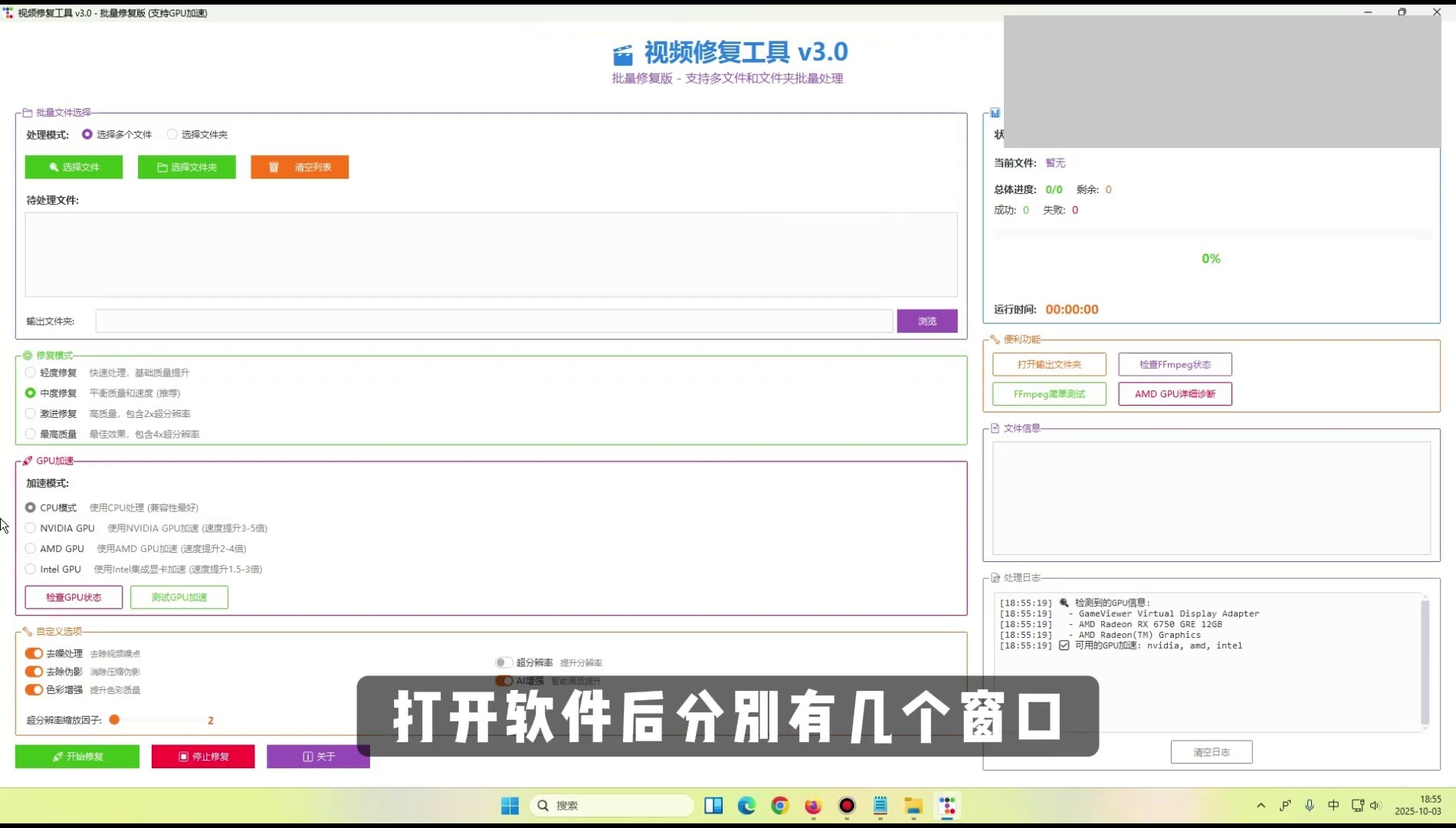Click the volume icon in the system tray

coord(1375,806)
